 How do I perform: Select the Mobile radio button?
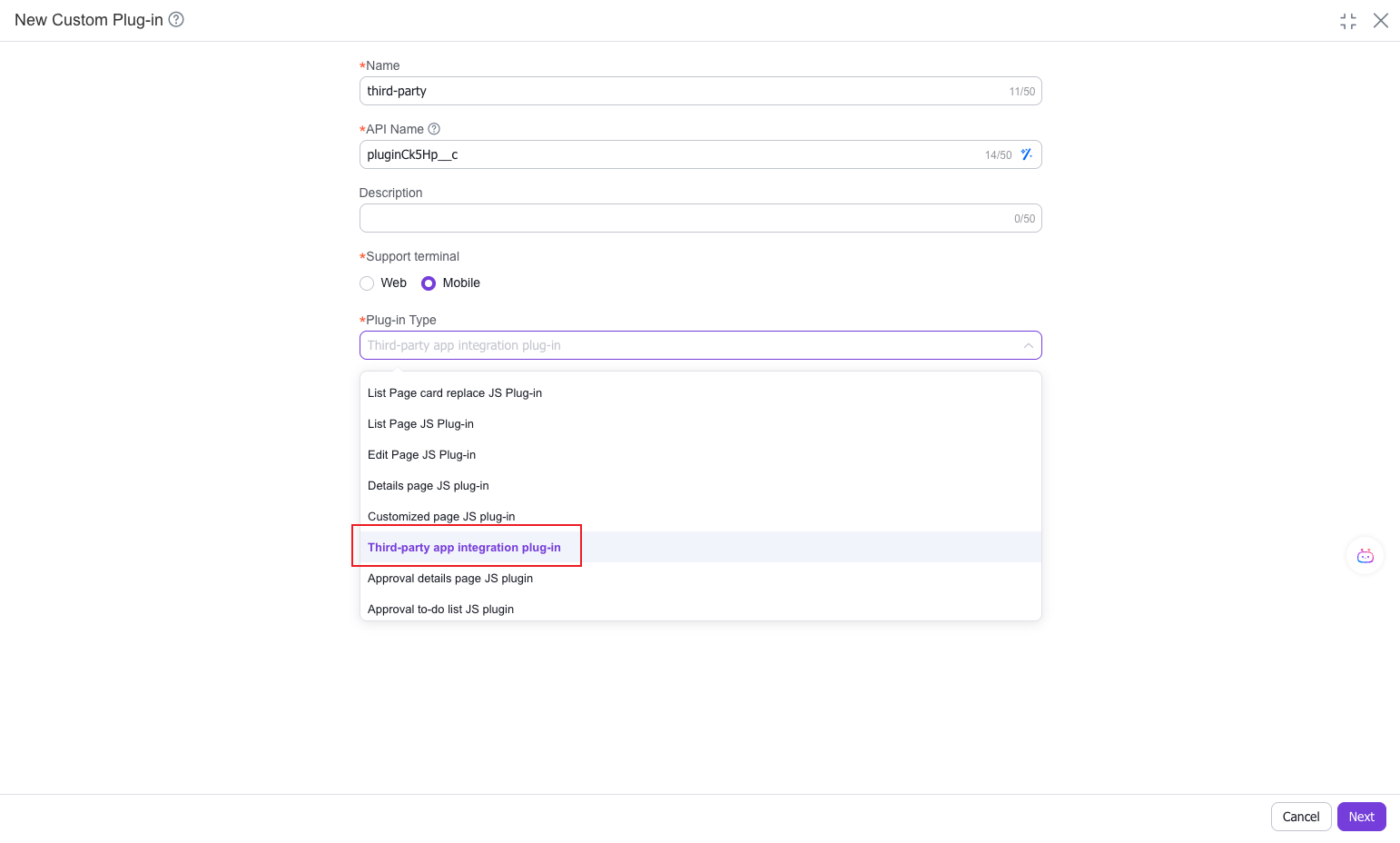coord(426,283)
